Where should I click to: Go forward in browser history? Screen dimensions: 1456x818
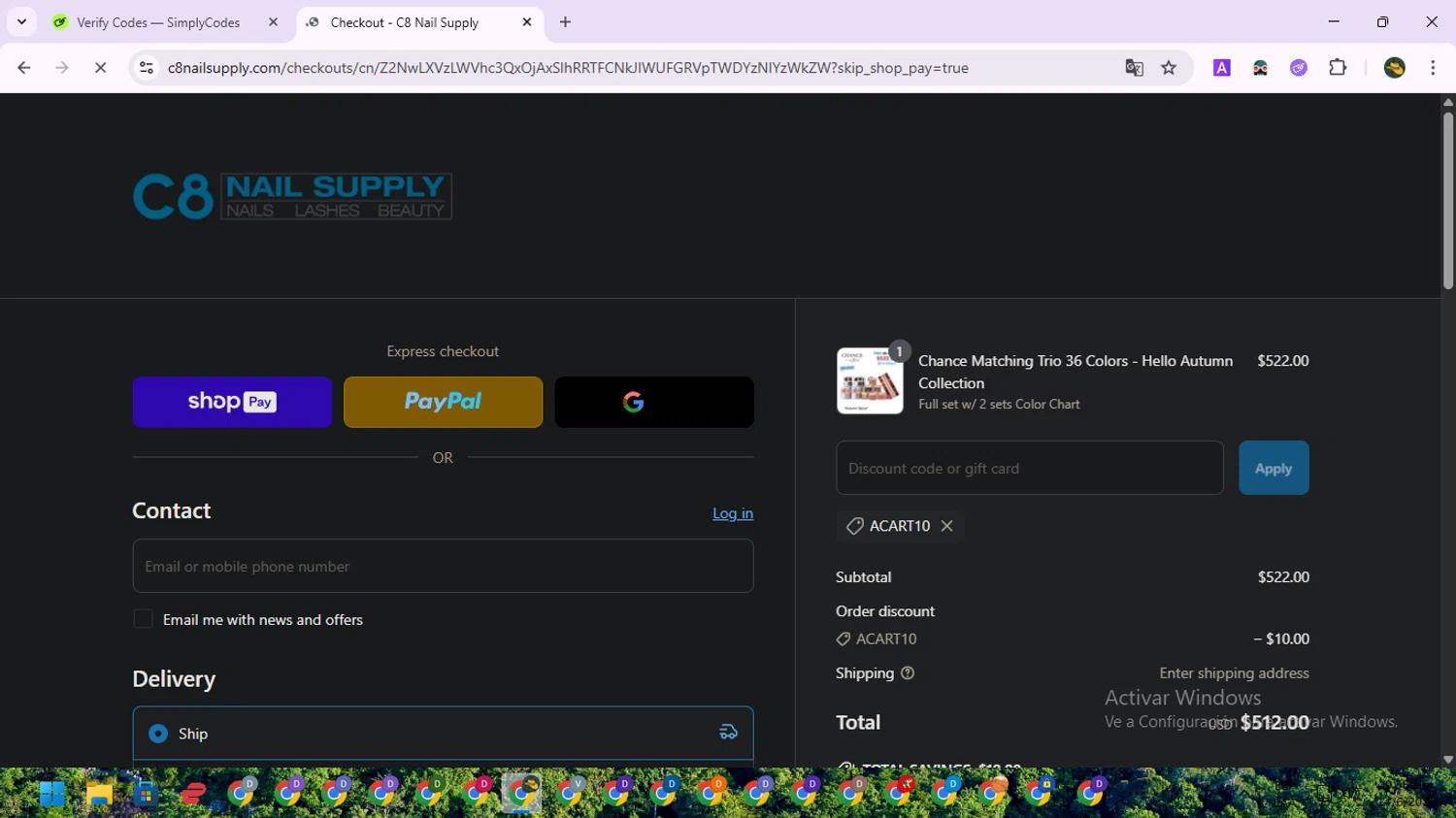pyautogui.click(x=62, y=68)
